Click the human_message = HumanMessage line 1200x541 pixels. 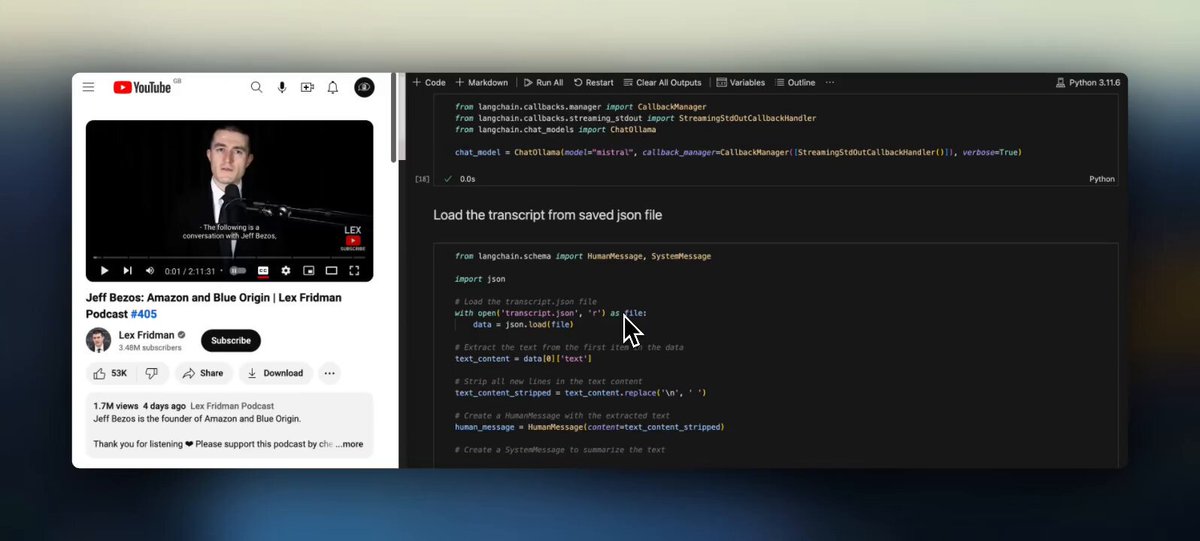click(589, 427)
